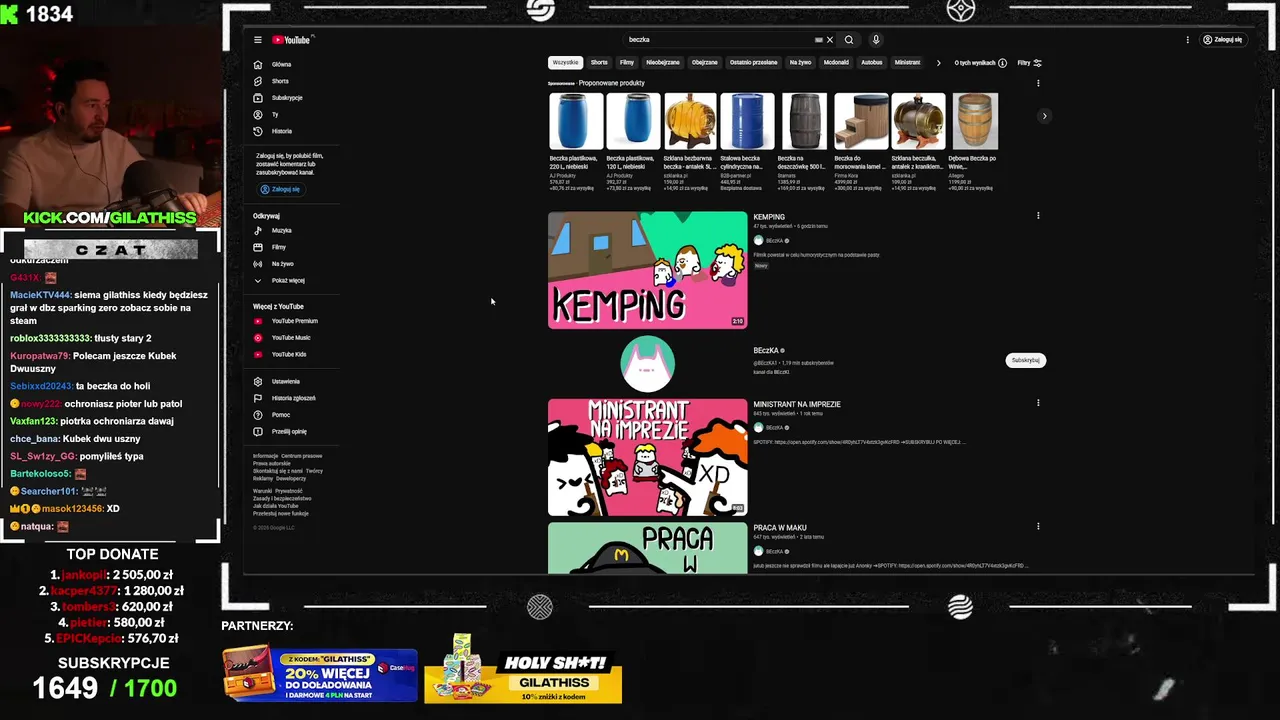Open the KEMPING video title

[x=769, y=217]
